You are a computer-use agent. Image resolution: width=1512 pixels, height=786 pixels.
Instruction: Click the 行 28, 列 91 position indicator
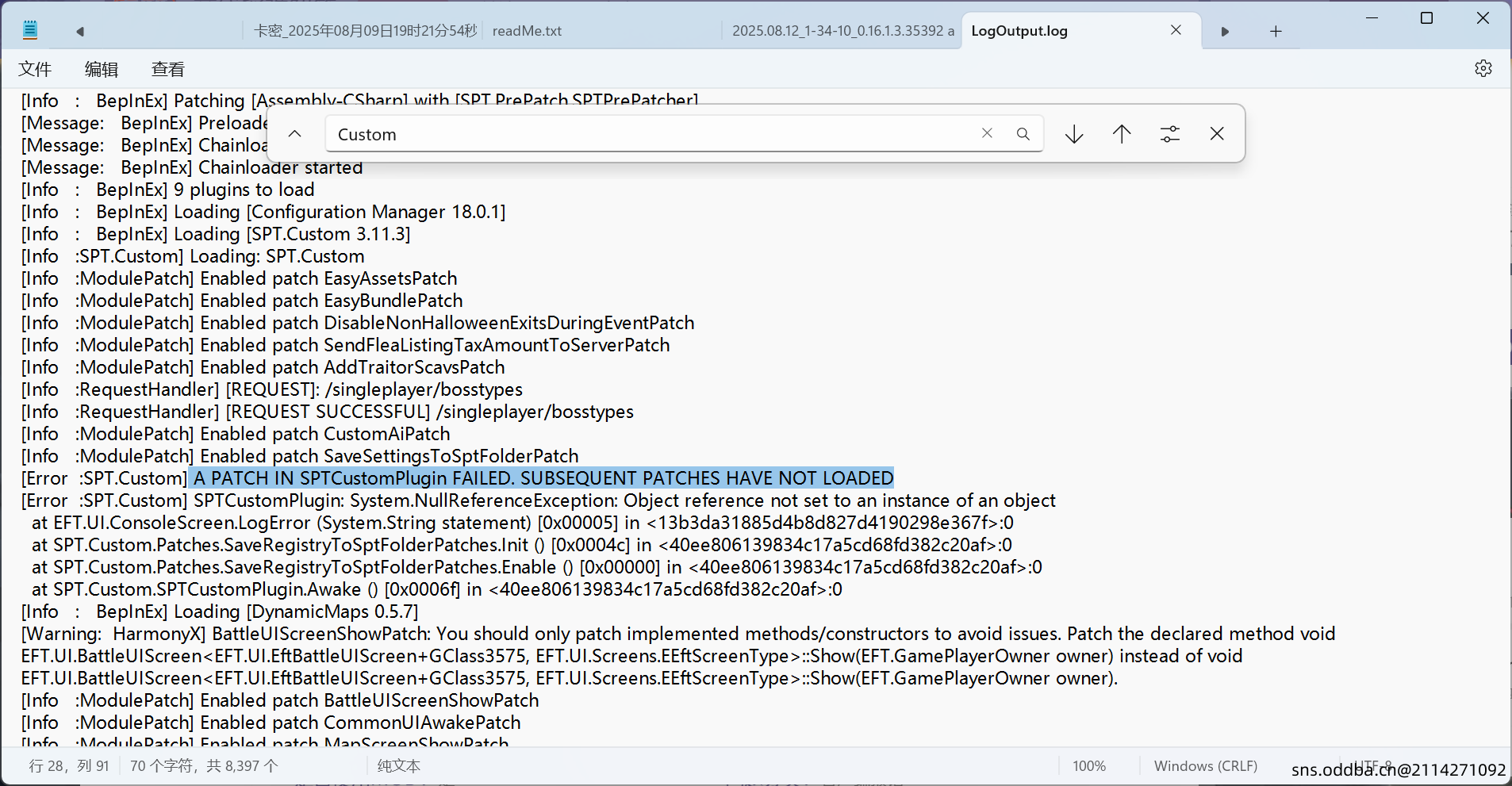point(69,766)
